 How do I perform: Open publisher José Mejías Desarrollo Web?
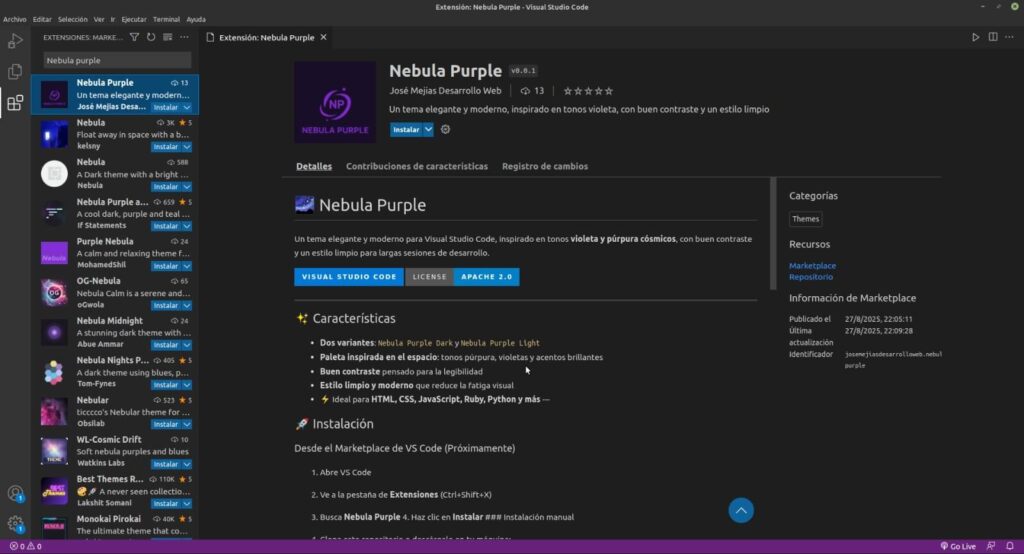point(445,91)
